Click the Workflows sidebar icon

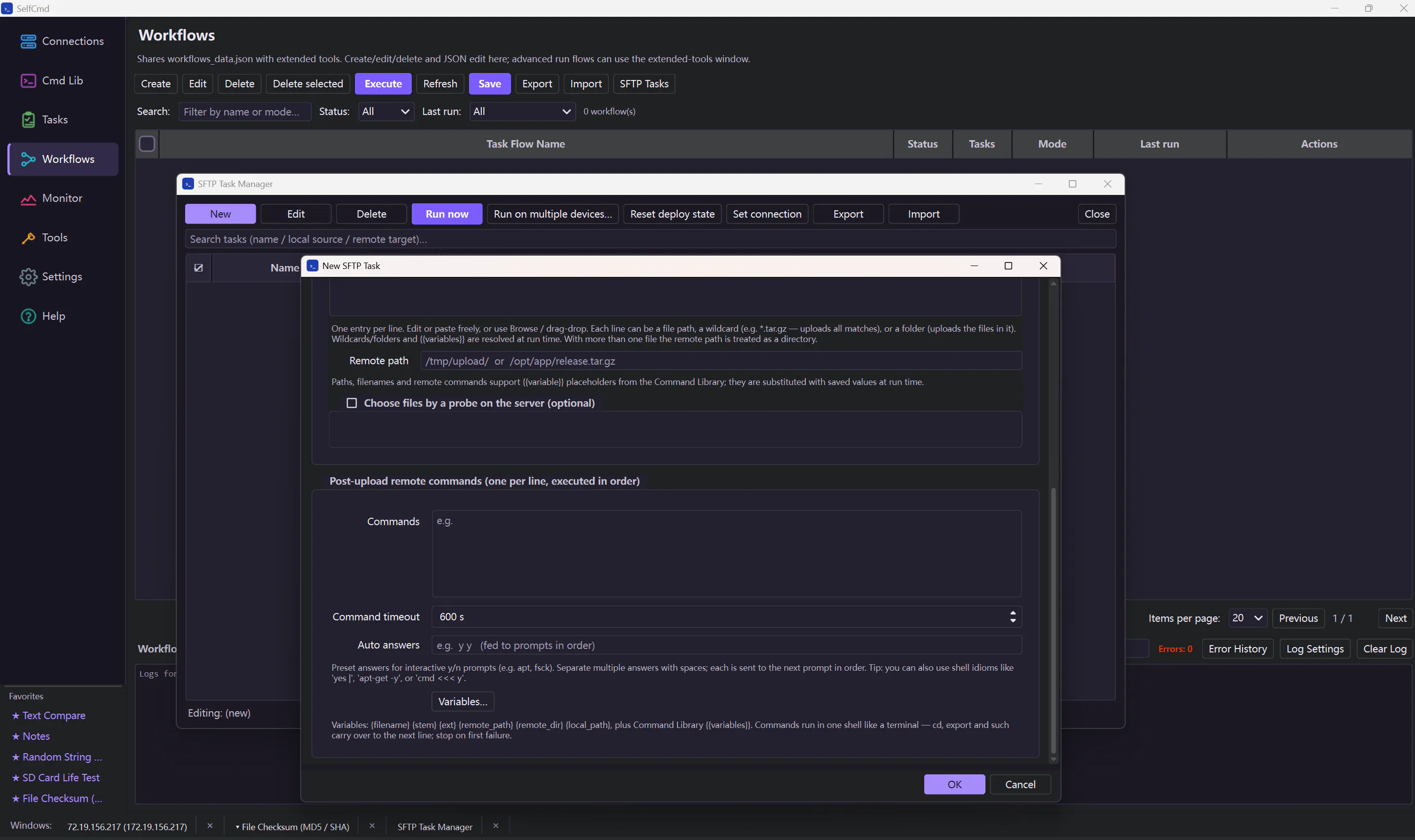[x=28, y=159]
